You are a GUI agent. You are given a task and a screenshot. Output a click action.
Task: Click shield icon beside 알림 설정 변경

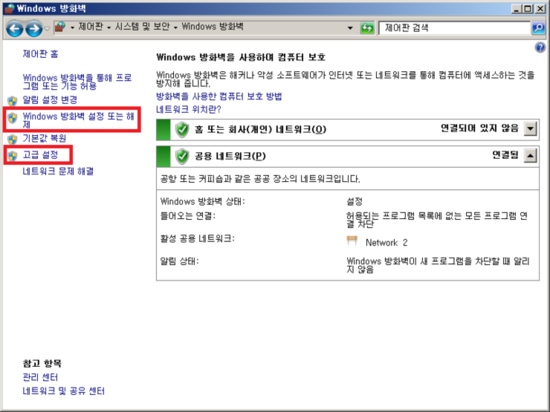[12, 101]
